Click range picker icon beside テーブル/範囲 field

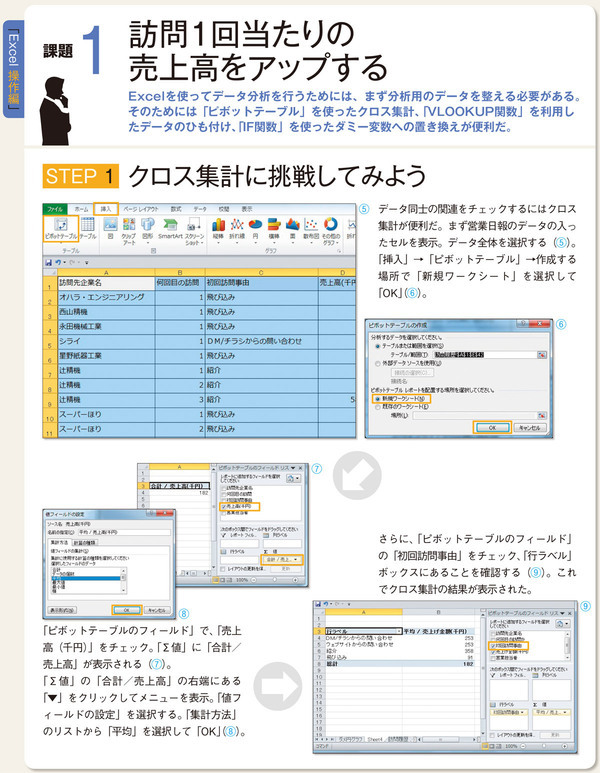pos(542,354)
